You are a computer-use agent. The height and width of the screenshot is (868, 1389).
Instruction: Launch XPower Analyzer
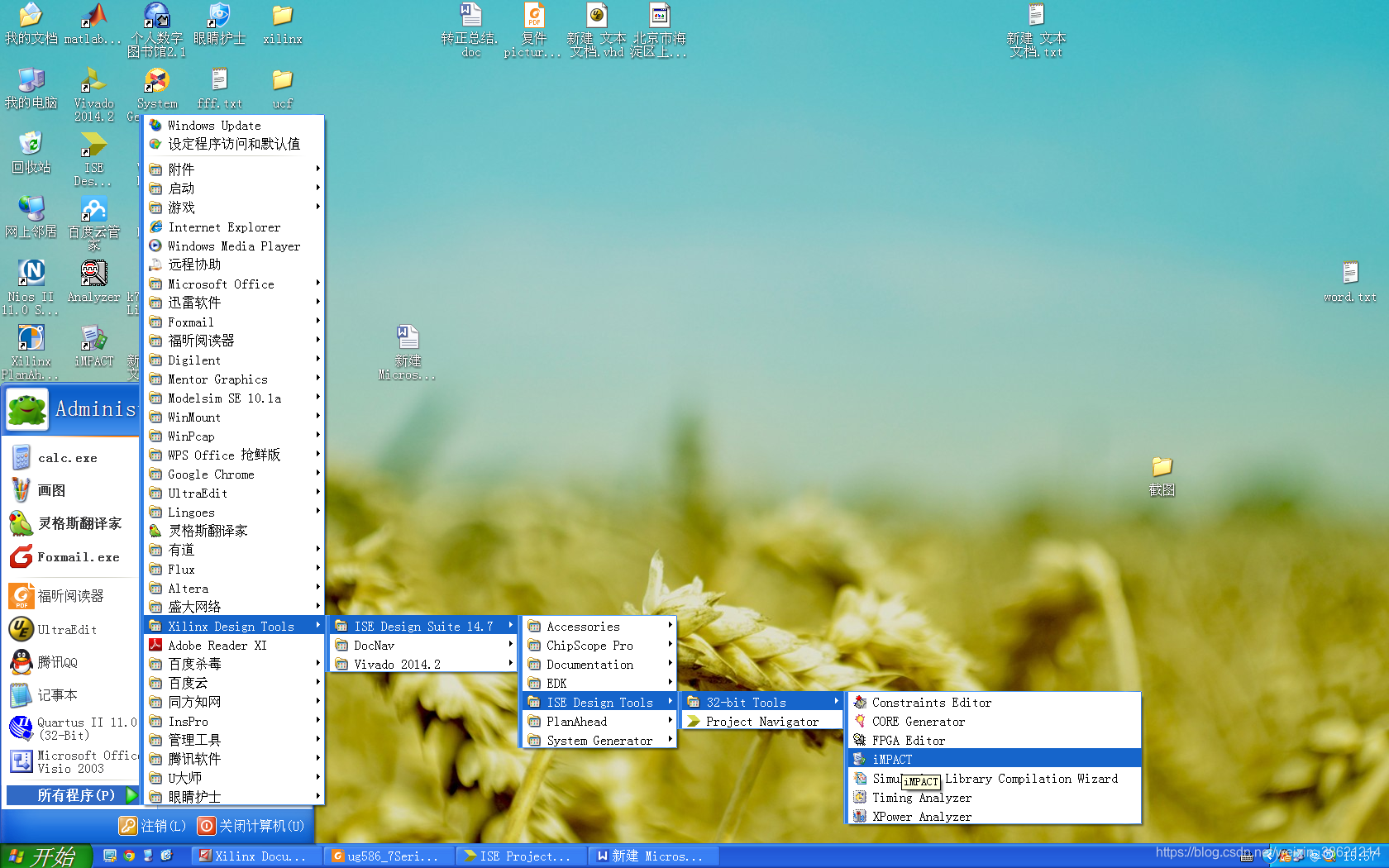(x=995, y=816)
